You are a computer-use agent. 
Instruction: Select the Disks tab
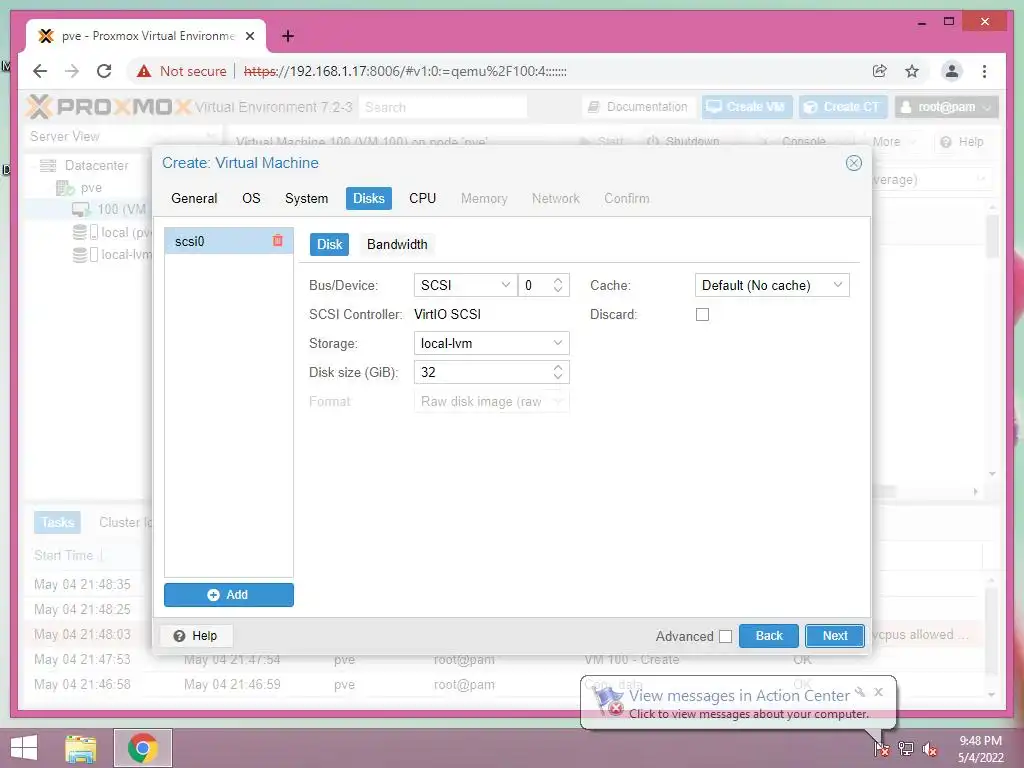[368, 199]
